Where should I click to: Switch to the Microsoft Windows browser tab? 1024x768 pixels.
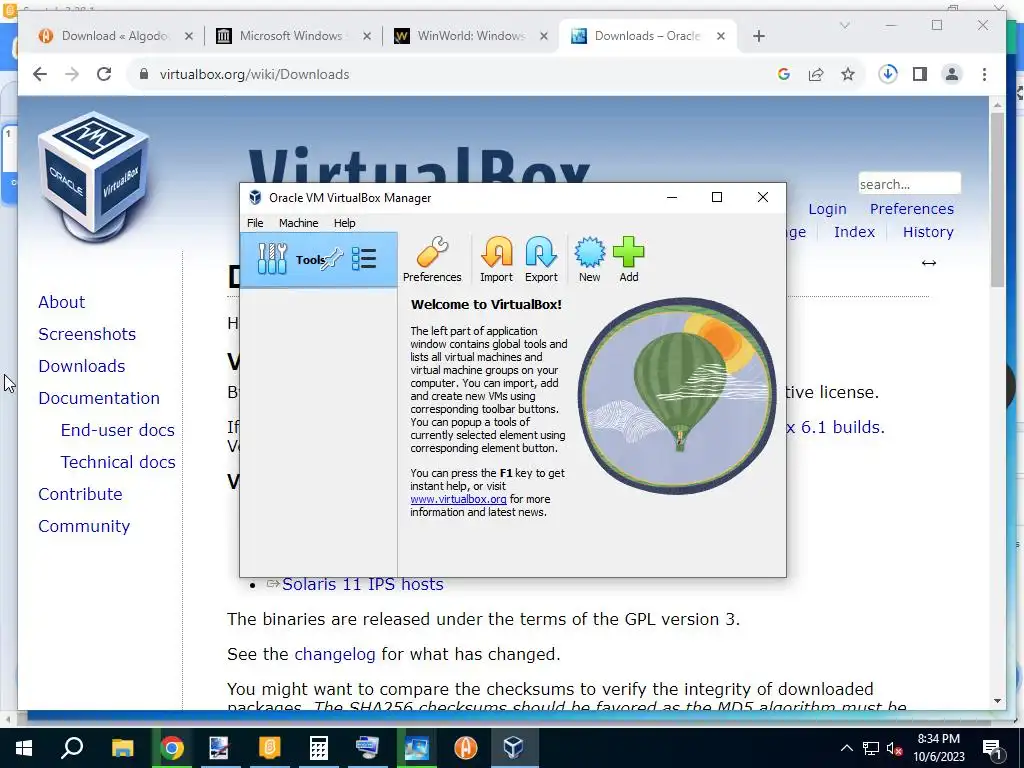click(293, 36)
